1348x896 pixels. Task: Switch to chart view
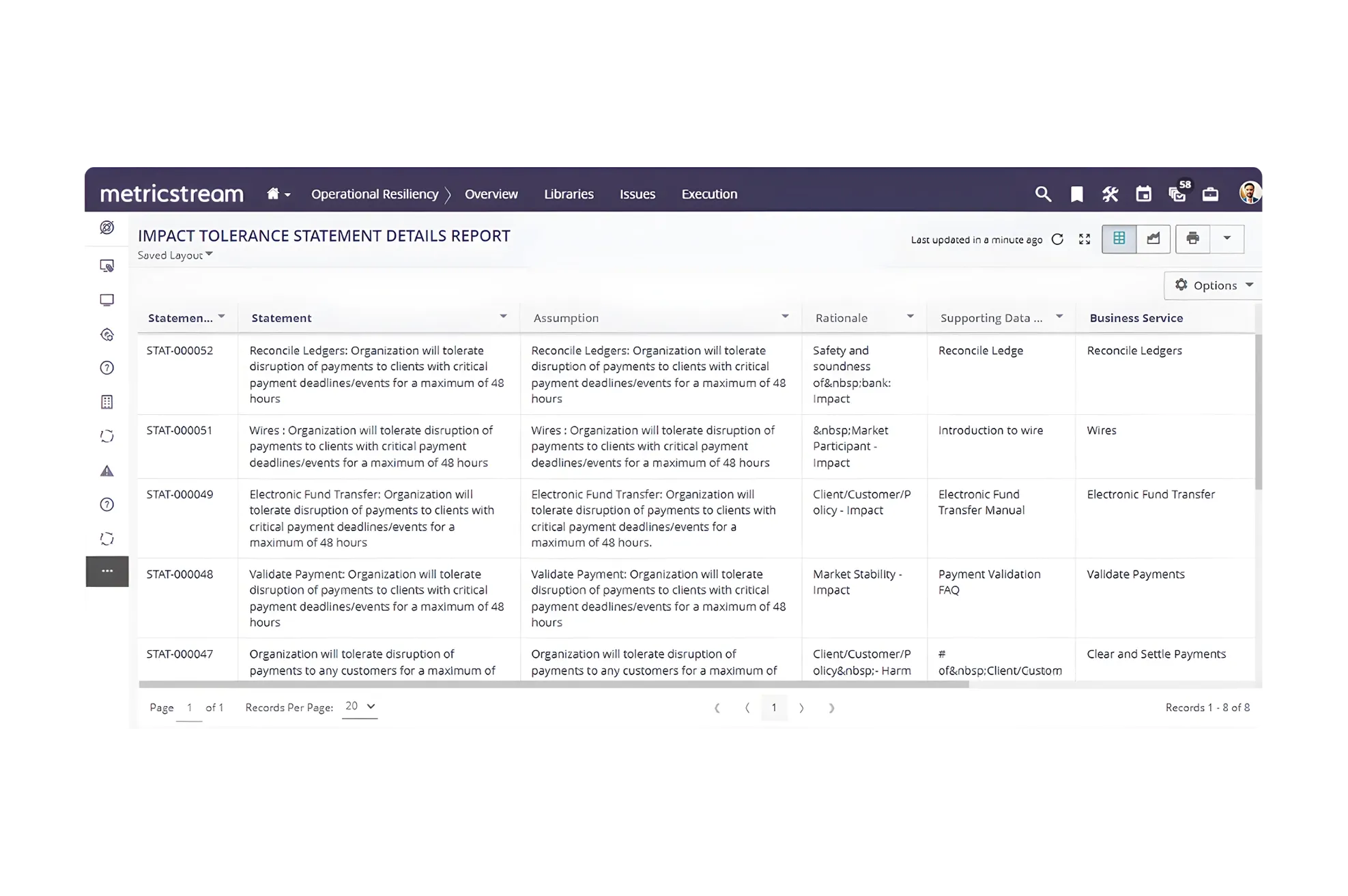(1153, 239)
